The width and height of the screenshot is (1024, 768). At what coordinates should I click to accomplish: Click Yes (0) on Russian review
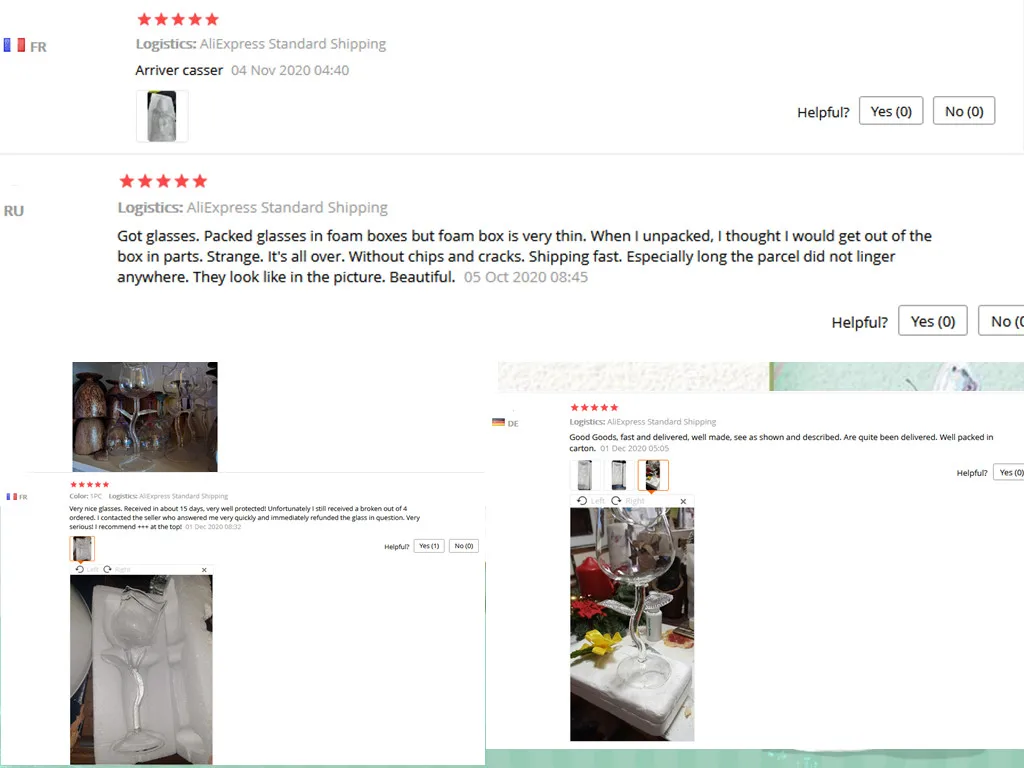coord(933,321)
